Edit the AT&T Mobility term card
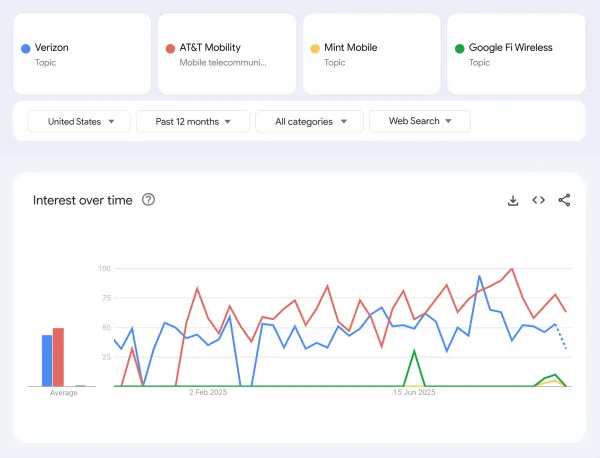Viewport: 600px width, 458px height. (228, 54)
